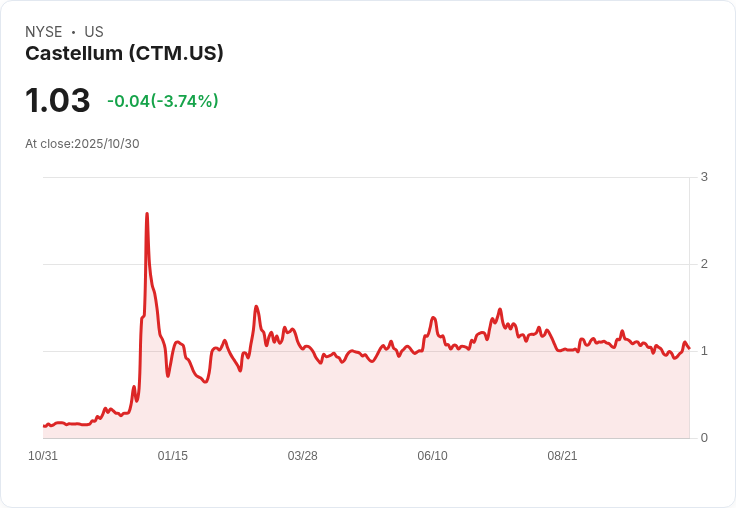Click the y-axis label 2
The width and height of the screenshot is (736, 508).
pyautogui.click(x=704, y=264)
